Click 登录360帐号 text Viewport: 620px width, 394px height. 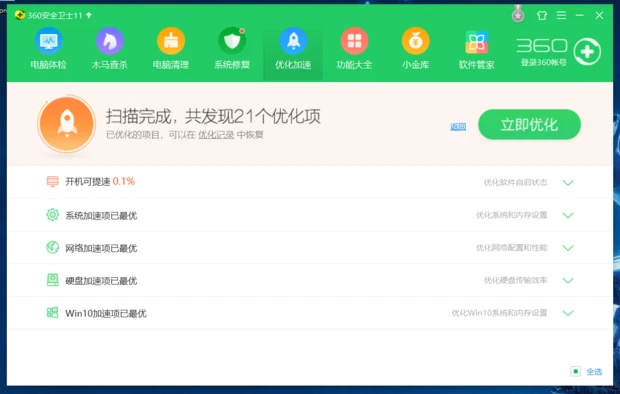pos(544,63)
